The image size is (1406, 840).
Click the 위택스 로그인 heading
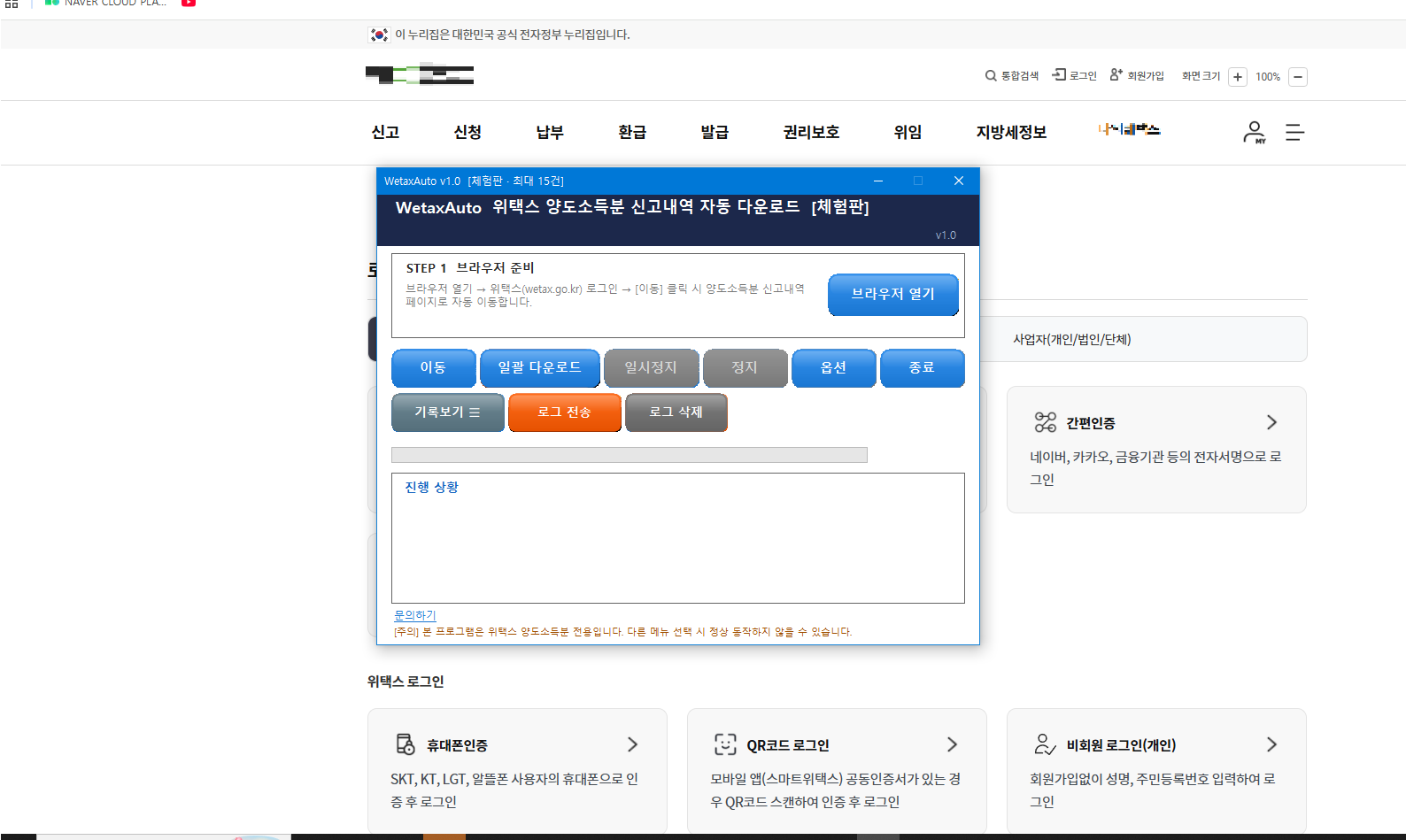[406, 682]
